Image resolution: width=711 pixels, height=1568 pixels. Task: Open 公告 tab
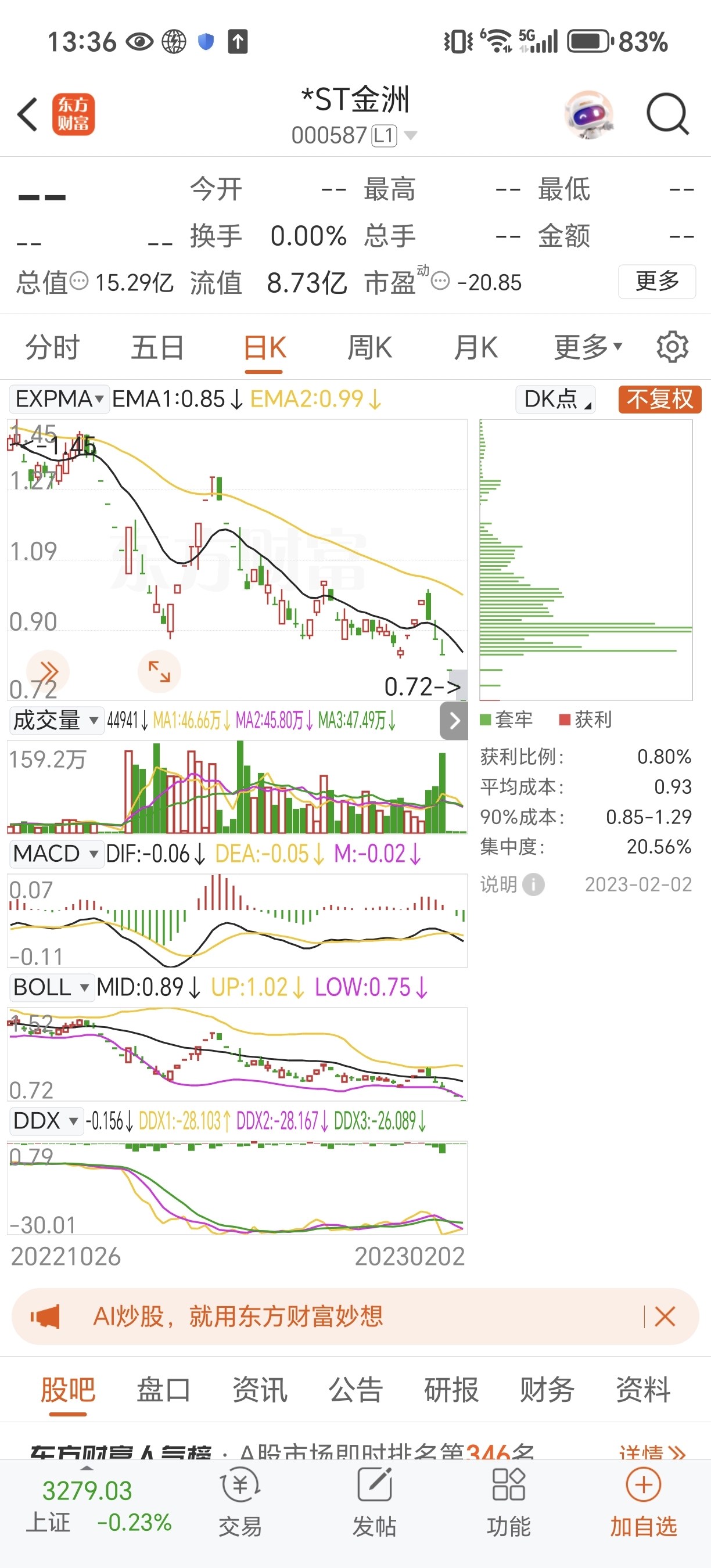pos(355,1390)
